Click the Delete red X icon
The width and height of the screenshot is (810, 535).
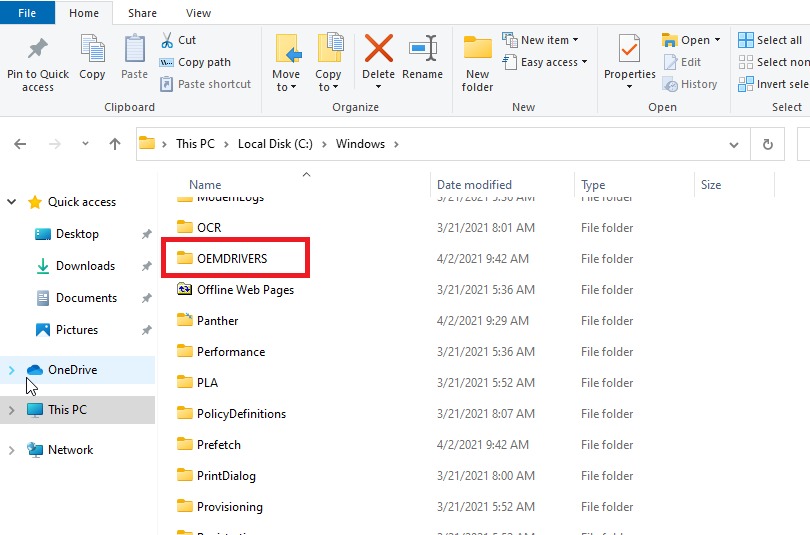click(x=378, y=50)
